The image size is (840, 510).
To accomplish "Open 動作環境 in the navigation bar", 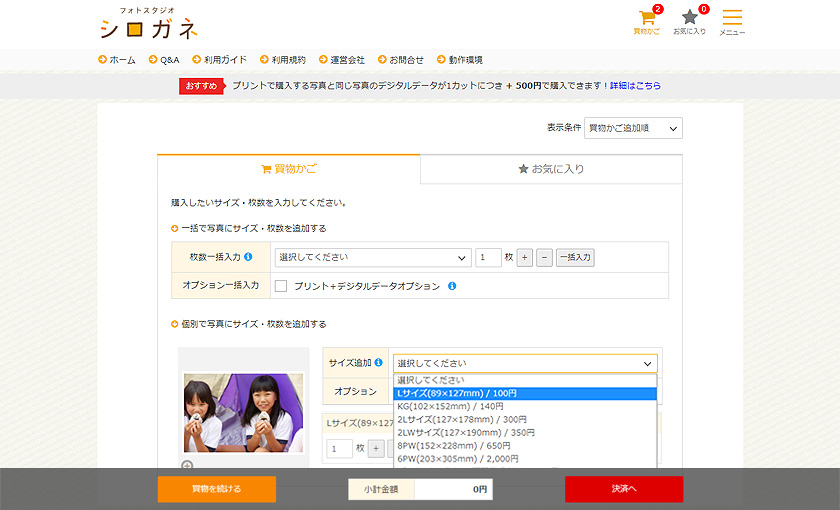I will click(x=460, y=60).
